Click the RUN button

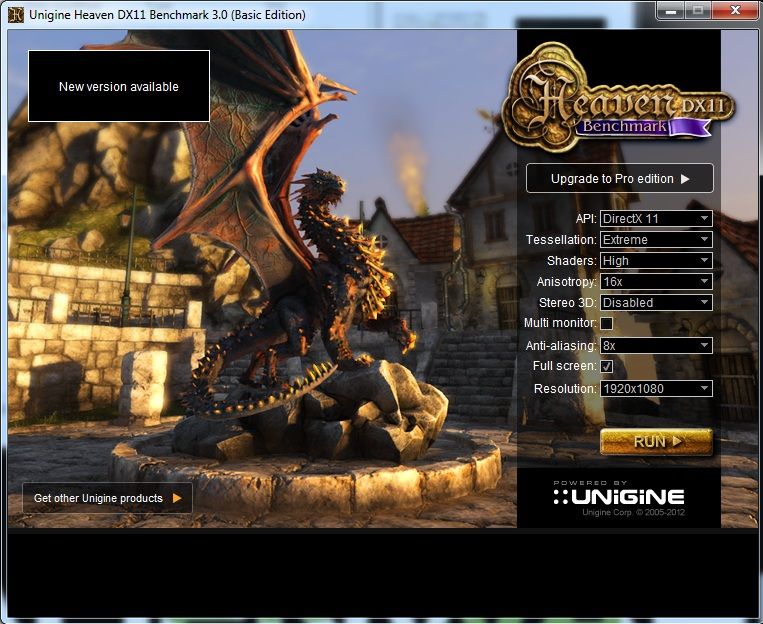656,442
